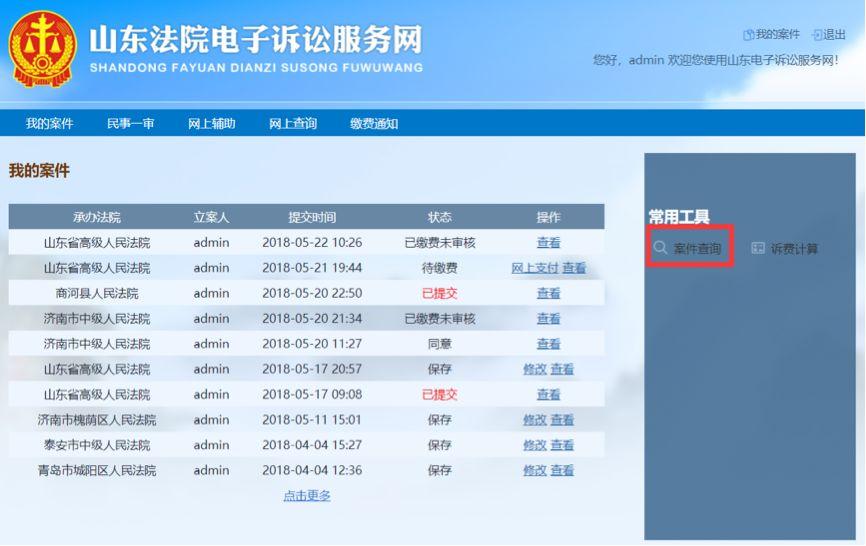Click the 同意 status cell
This screenshot has height=546, width=866.
pos(440,344)
